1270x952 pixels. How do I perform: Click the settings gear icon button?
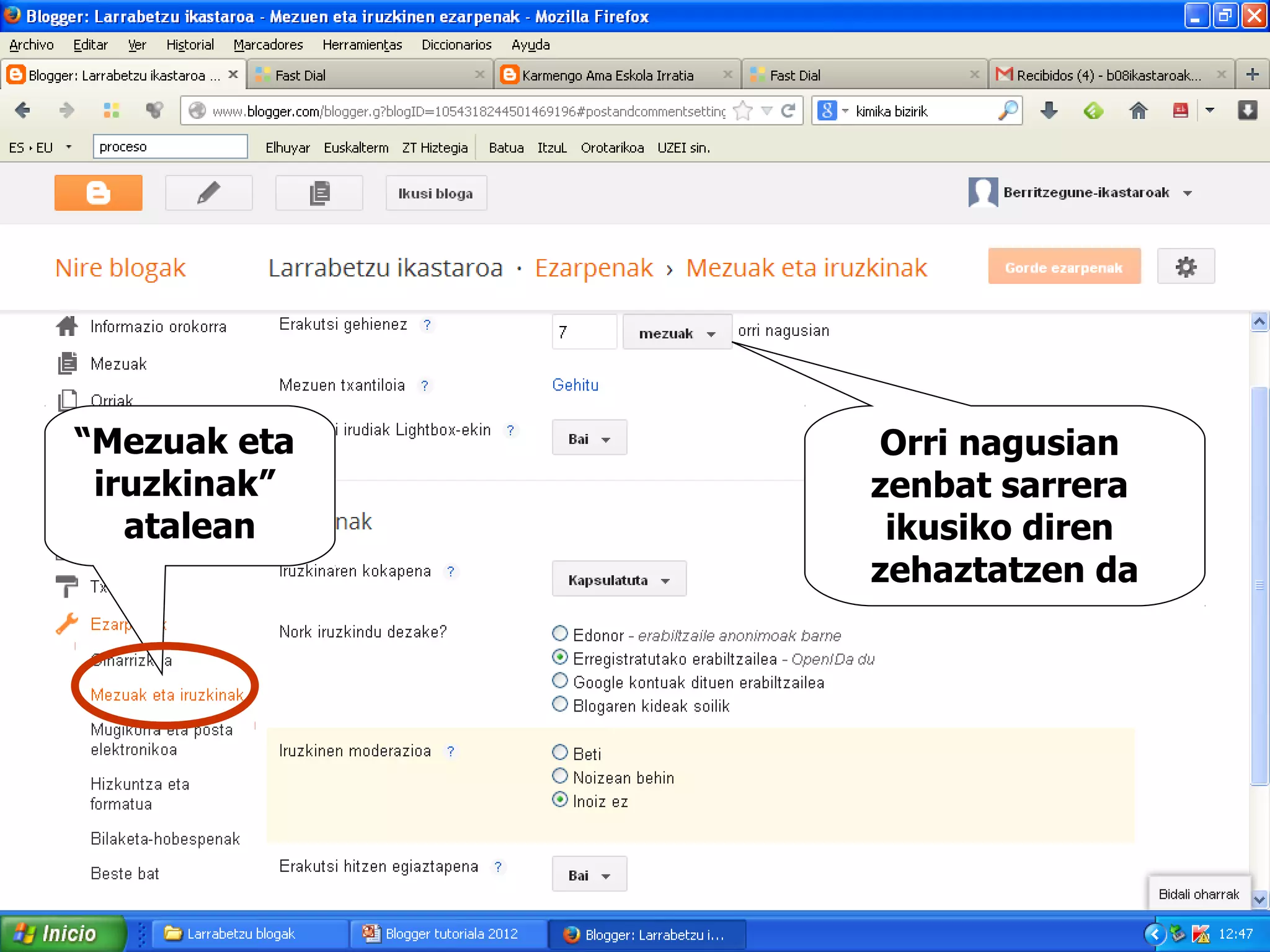(x=1185, y=267)
